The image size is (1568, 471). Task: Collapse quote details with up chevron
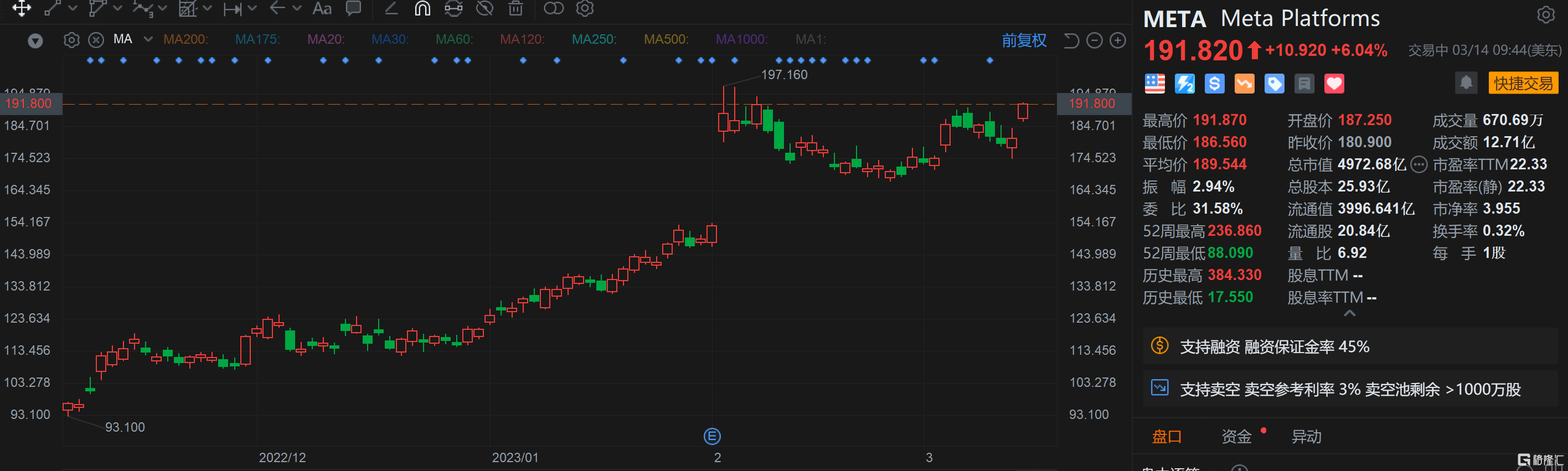[x=1349, y=313]
